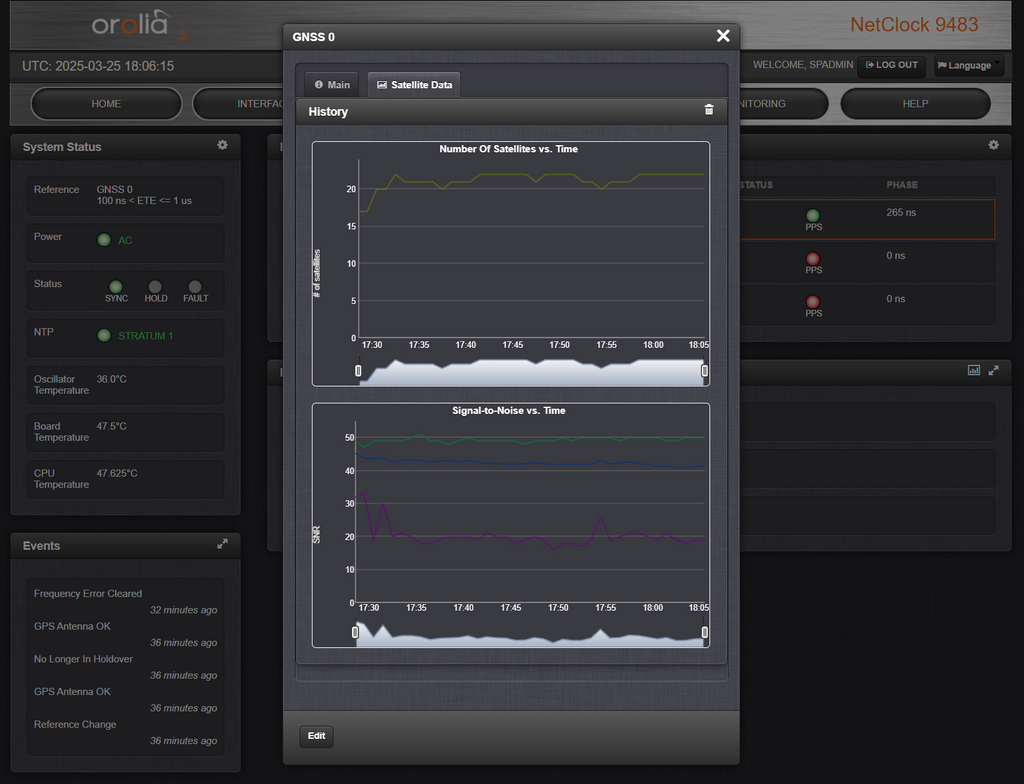Close the GNSS 0 dialog
Viewport: 1024px width, 784px height.
723,36
